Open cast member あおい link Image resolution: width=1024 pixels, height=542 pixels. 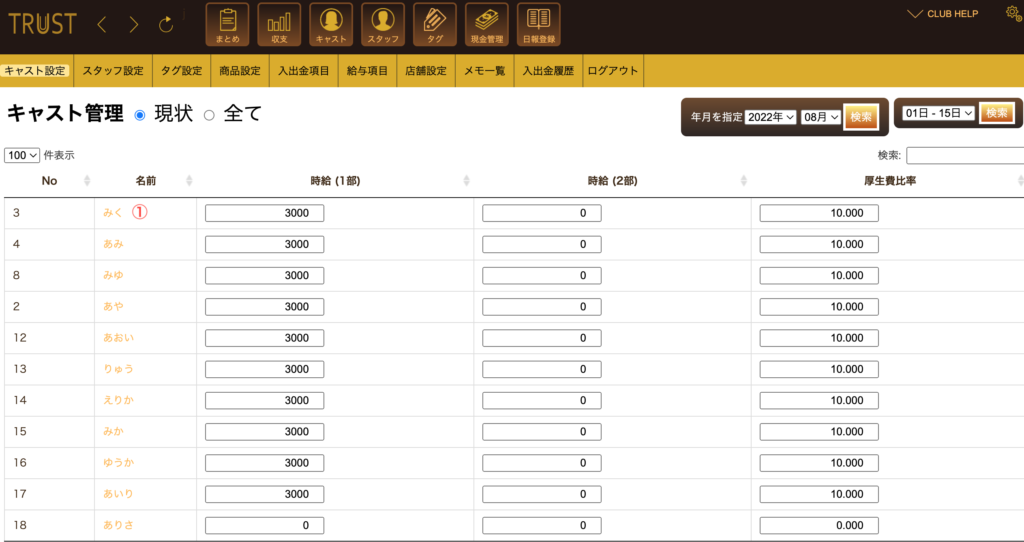(118, 338)
